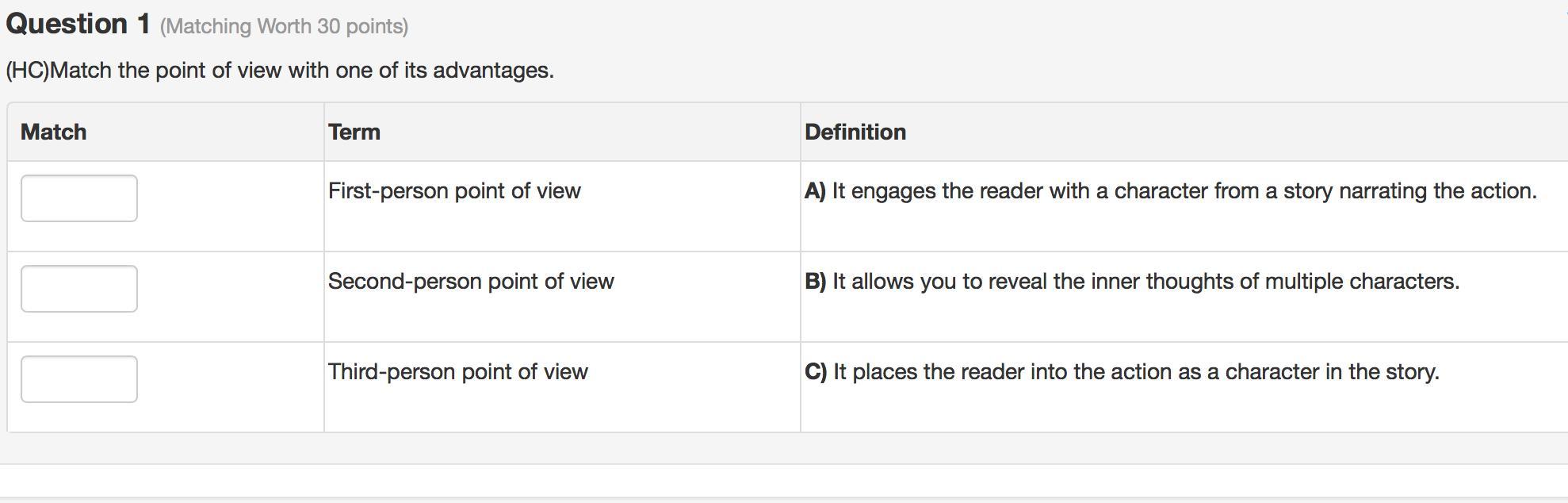Click the Matching Worth 30 points text
Viewport: 1568px width, 503px height.
click(284, 26)
